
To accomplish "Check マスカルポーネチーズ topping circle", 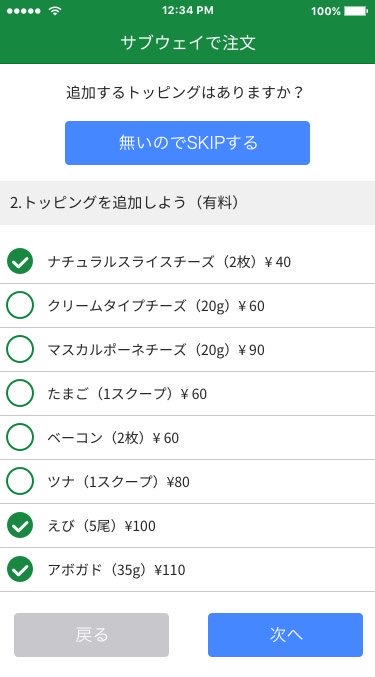I will [x=20, y=349].
